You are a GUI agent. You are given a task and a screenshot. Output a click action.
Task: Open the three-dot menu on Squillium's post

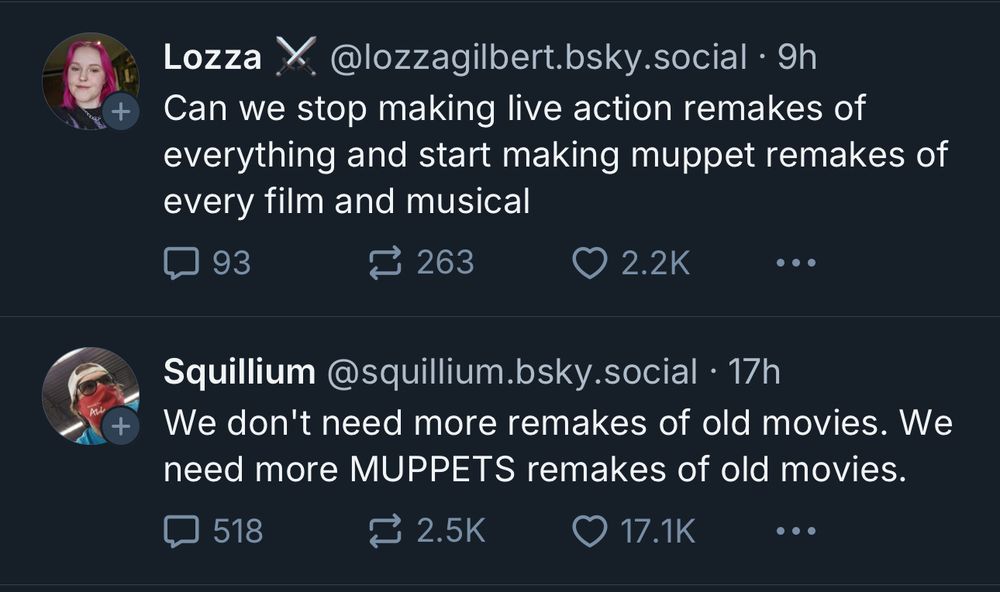(x=796, y=530)
